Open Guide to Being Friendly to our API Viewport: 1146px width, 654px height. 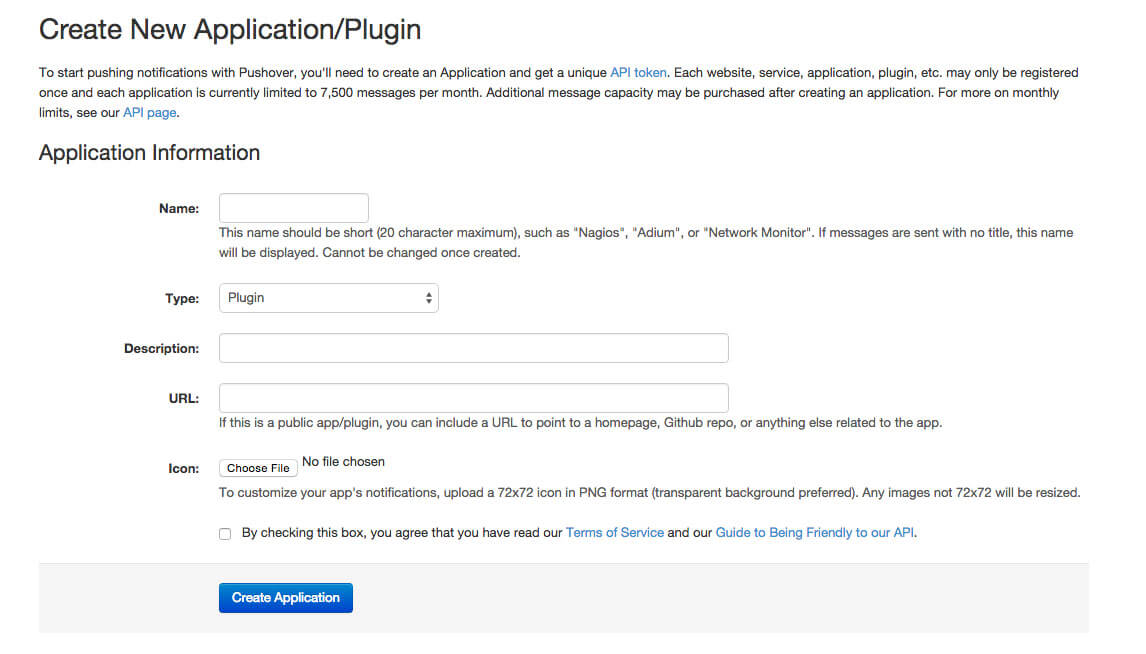tap(814, 533)
